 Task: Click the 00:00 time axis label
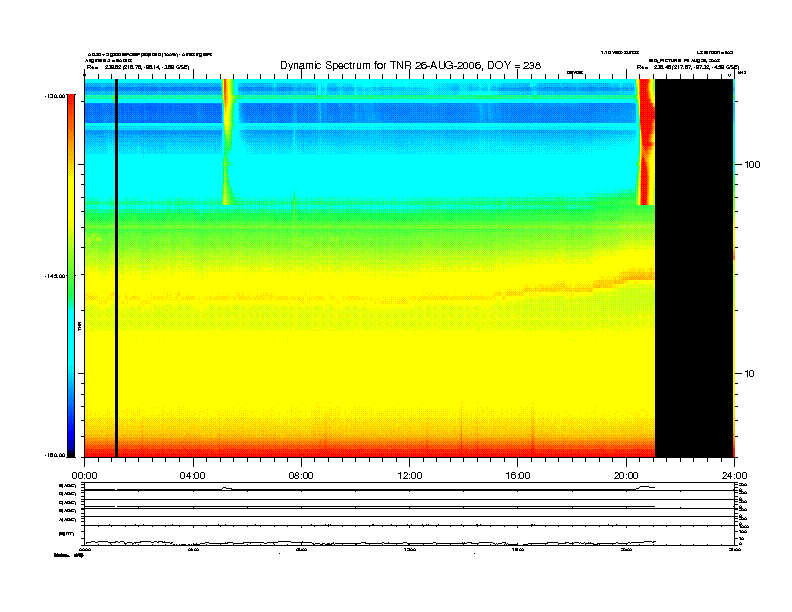pyautogui.click(x=84, y=476)
